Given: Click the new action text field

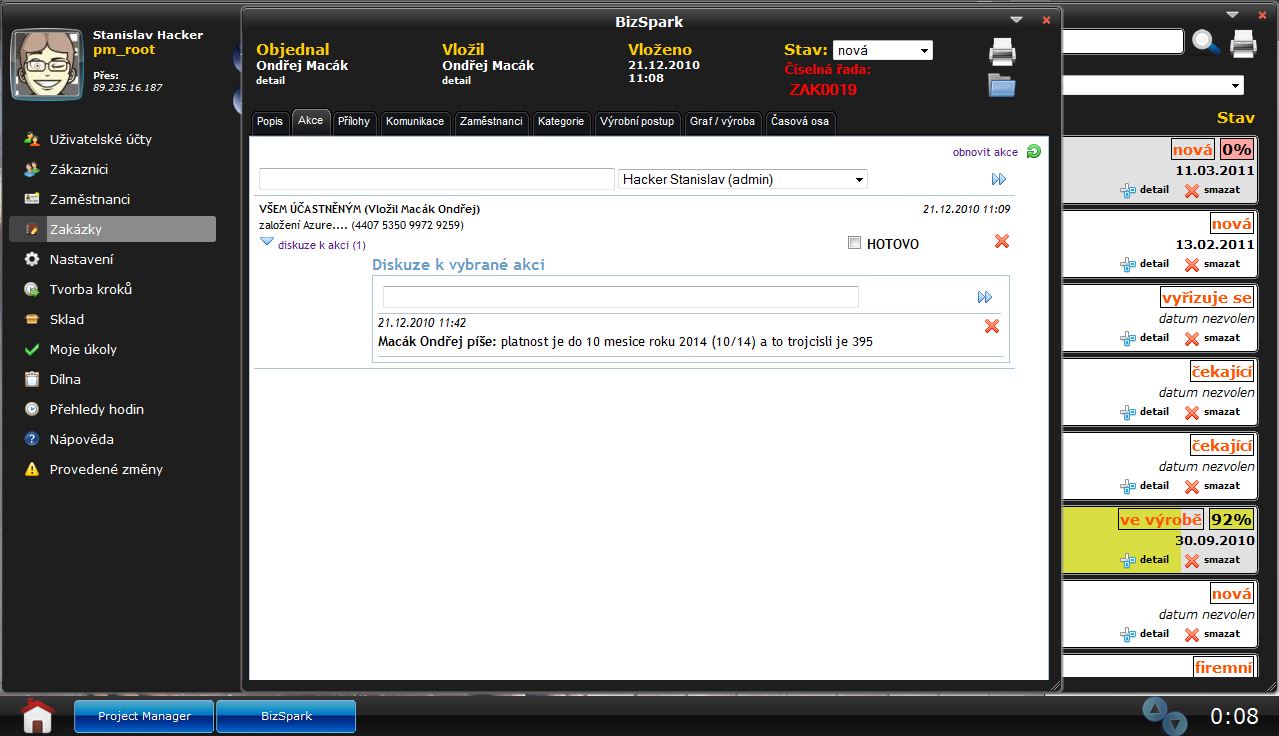Looking at the screenshot, I should tap(436, 179).
